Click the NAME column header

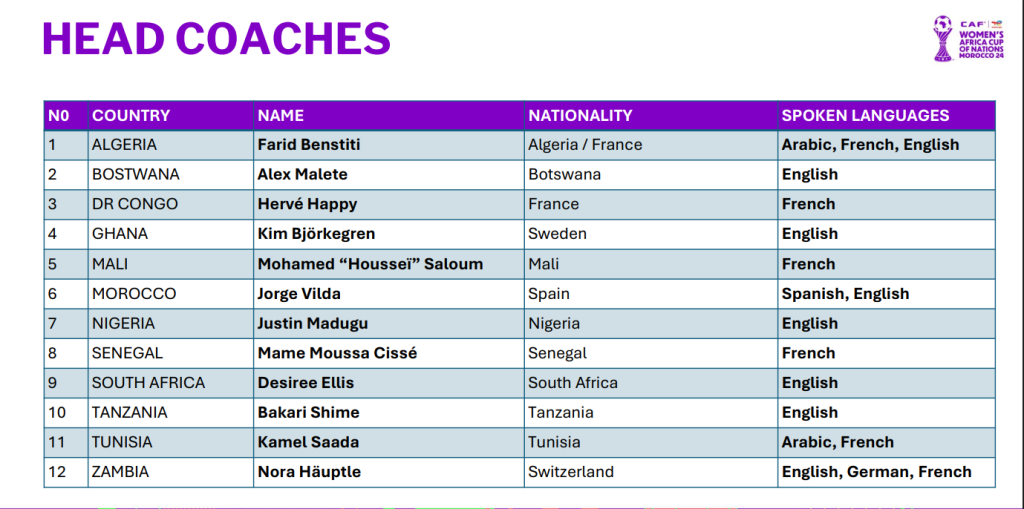389,116
